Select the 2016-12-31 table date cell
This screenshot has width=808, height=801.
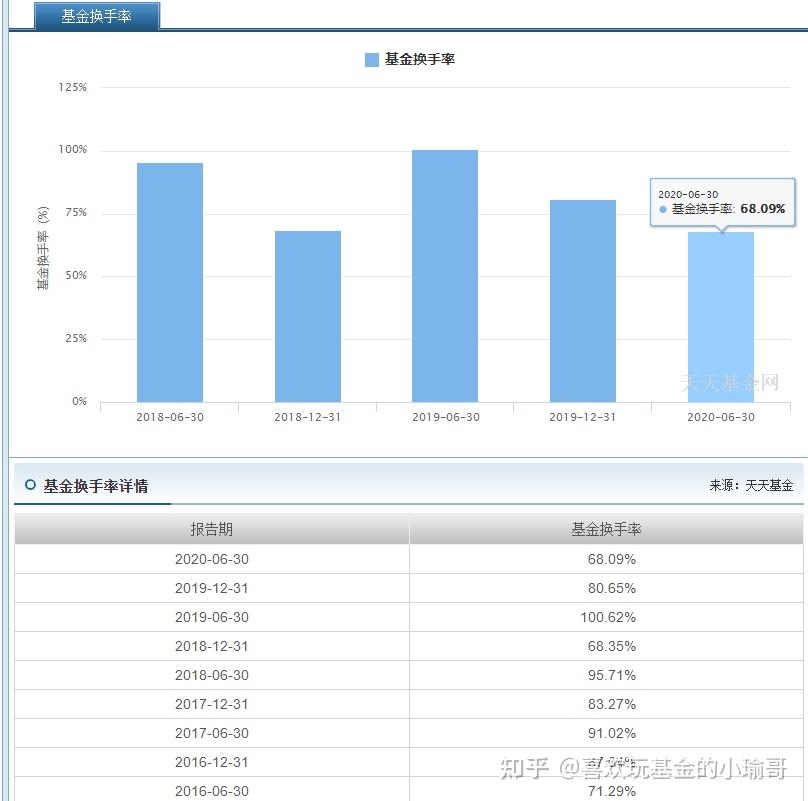click(212, 762)
